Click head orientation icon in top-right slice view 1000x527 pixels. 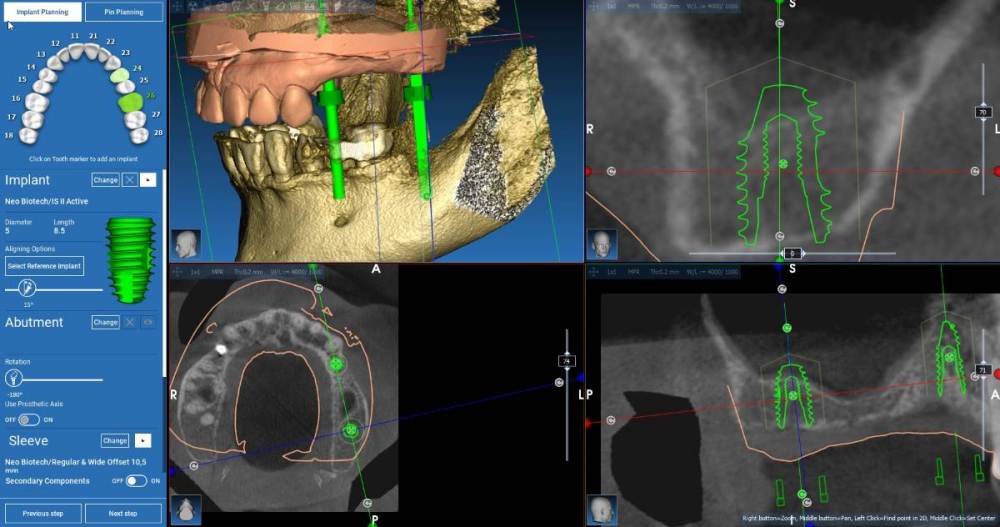click(601, 243)
